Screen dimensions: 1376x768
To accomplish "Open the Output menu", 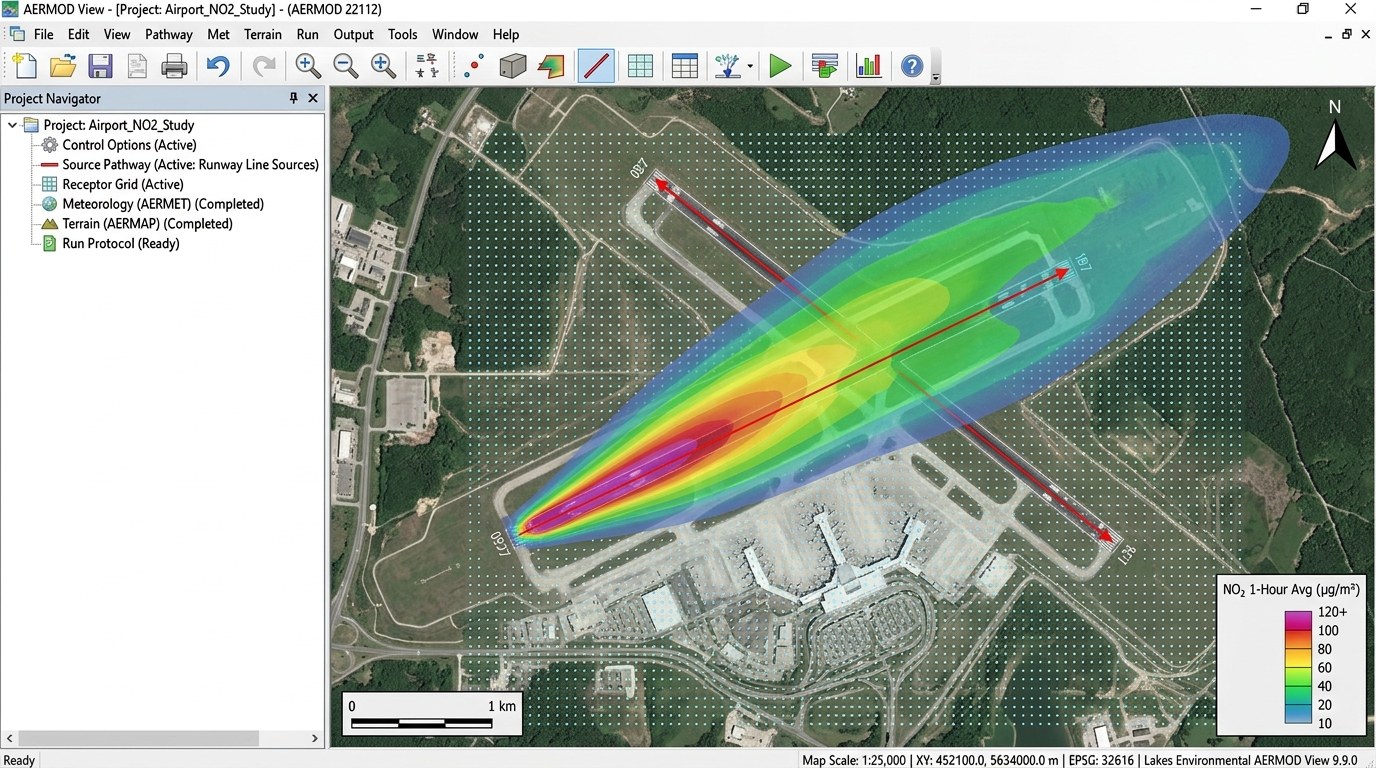I will tap(353, 34).
